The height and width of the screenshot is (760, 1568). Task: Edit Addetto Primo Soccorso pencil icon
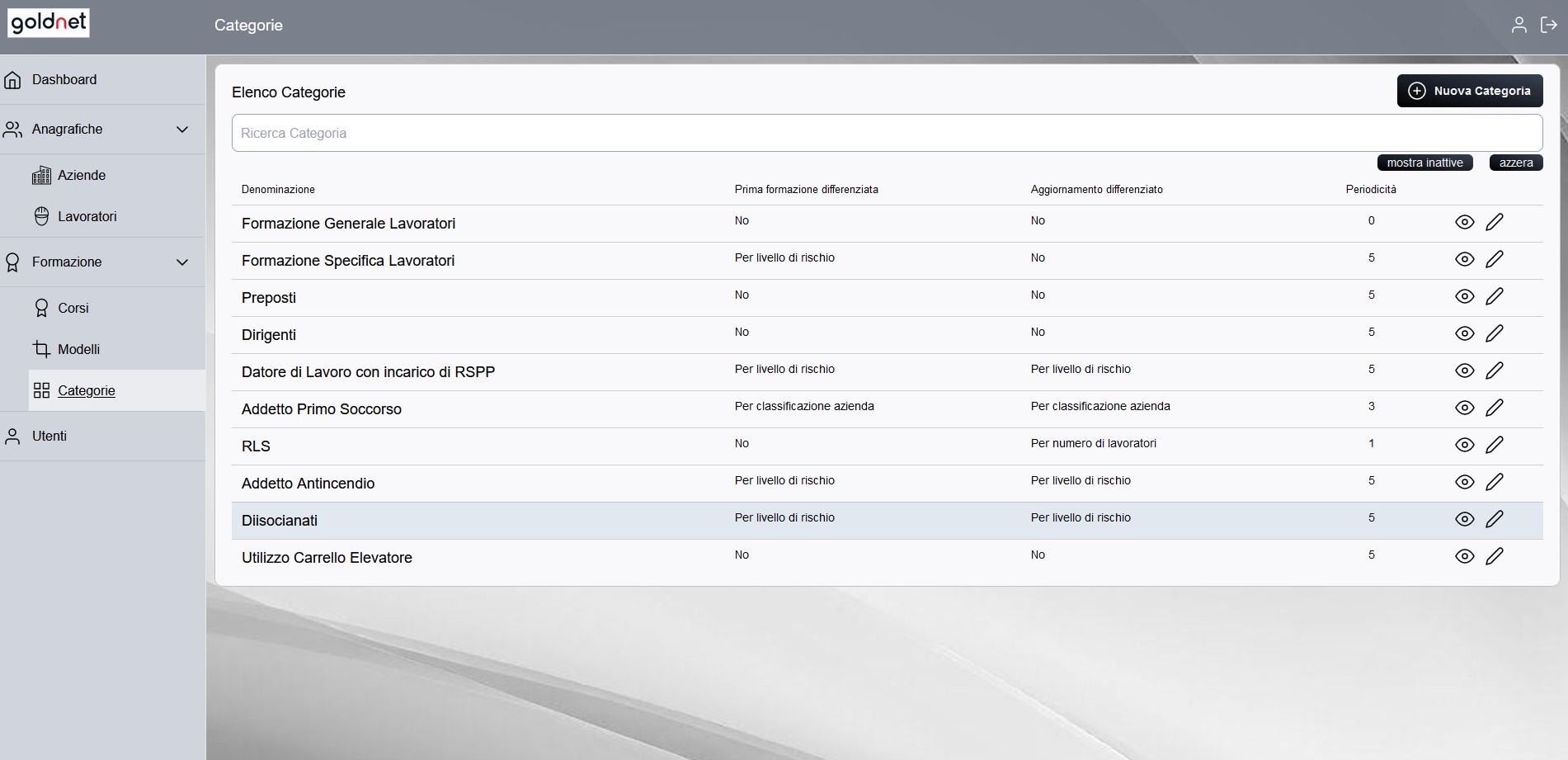(1495, 408)
